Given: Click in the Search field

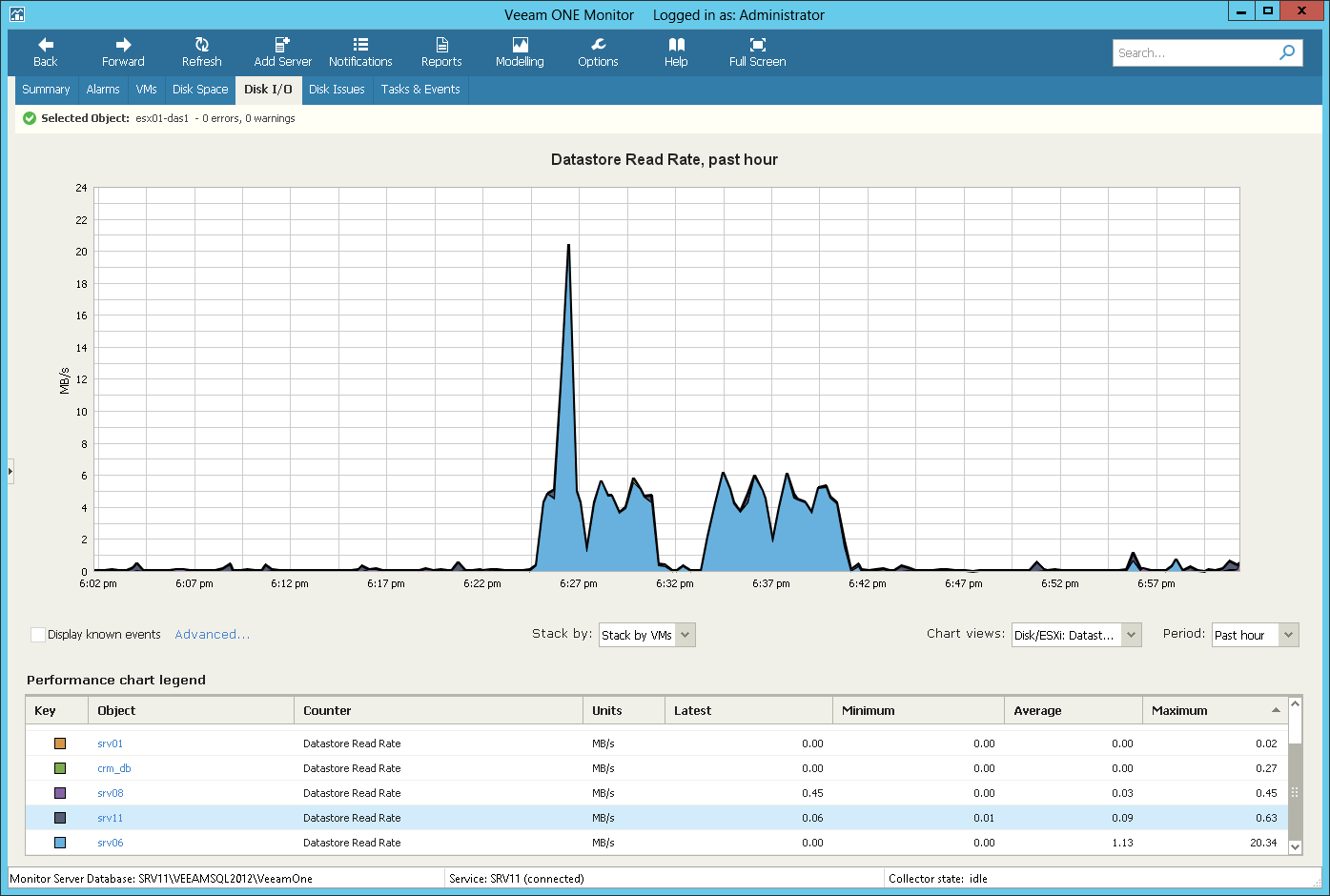Looking at the screenshot, I should [x=1195, y=52].
